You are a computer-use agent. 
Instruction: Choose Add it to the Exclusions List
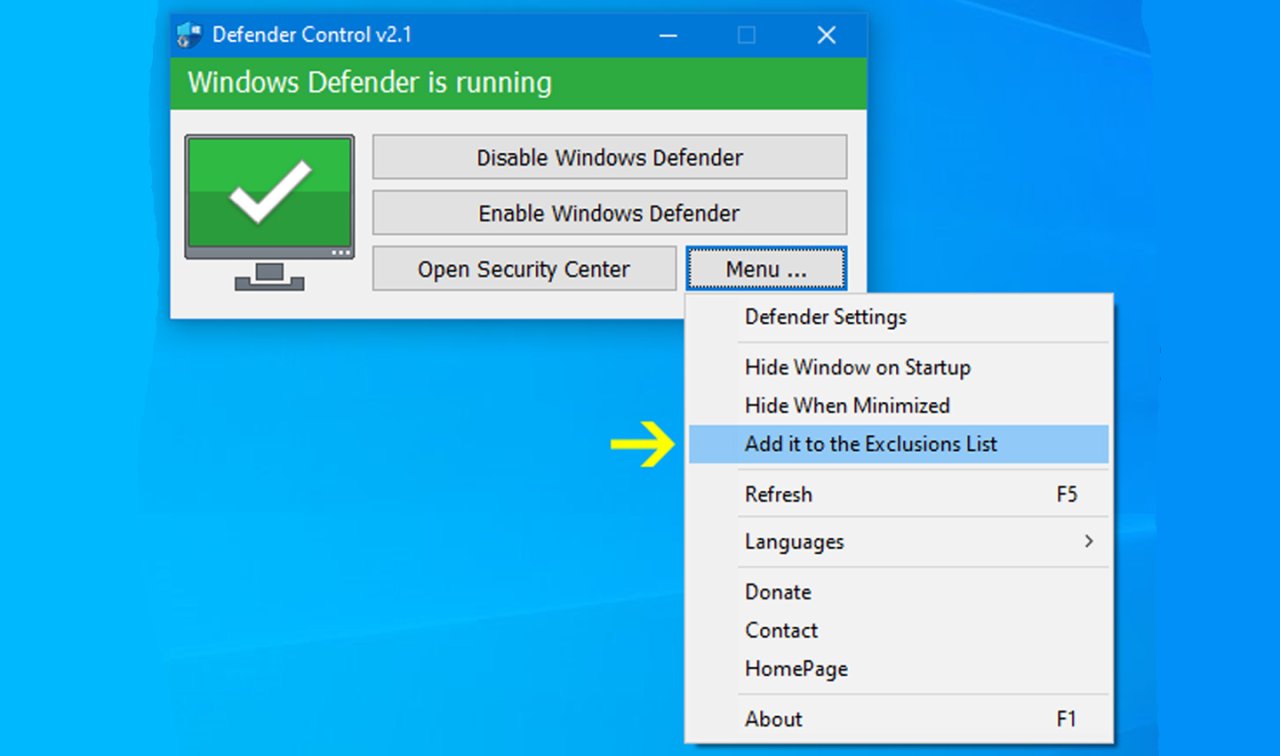[x=871, y=445]
